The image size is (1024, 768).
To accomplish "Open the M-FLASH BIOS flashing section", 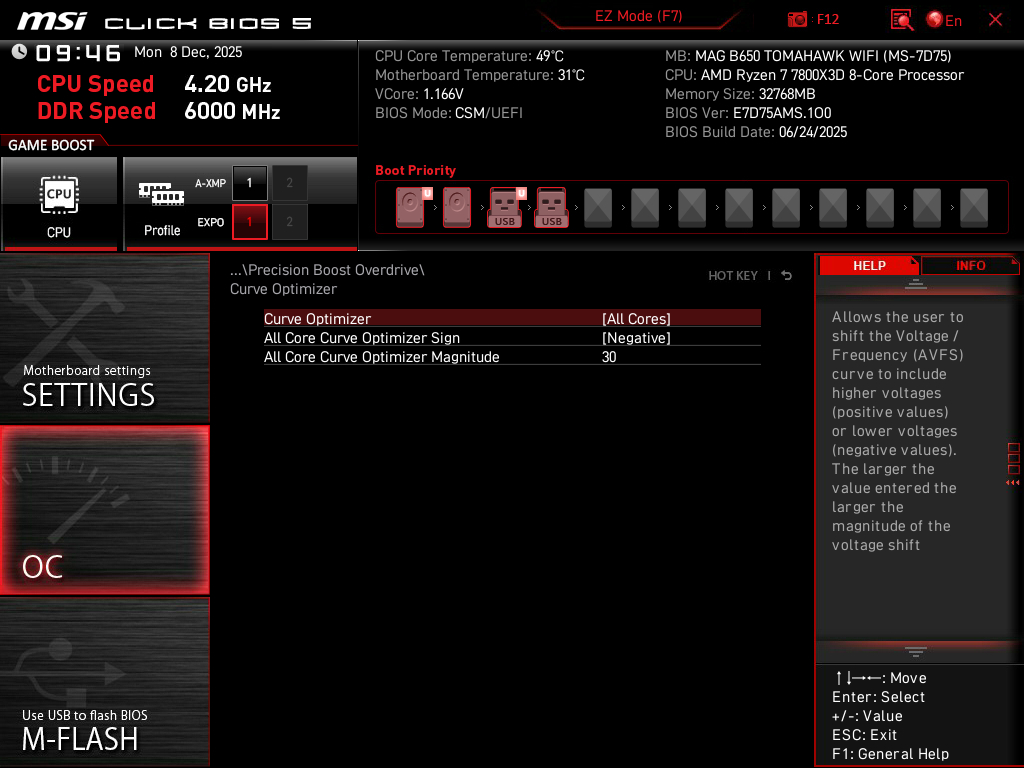I will pyautogui.click(x=104, y=682).
